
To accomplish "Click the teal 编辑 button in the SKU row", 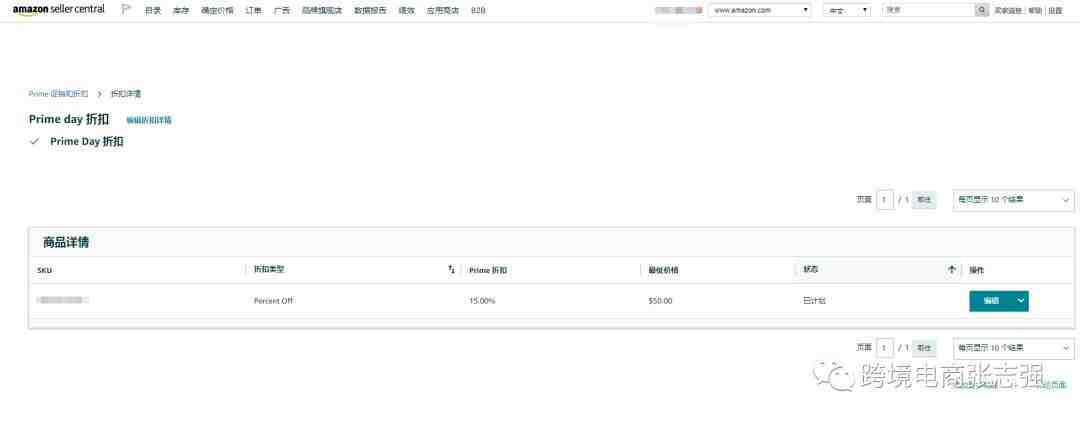I will [990, 301].
